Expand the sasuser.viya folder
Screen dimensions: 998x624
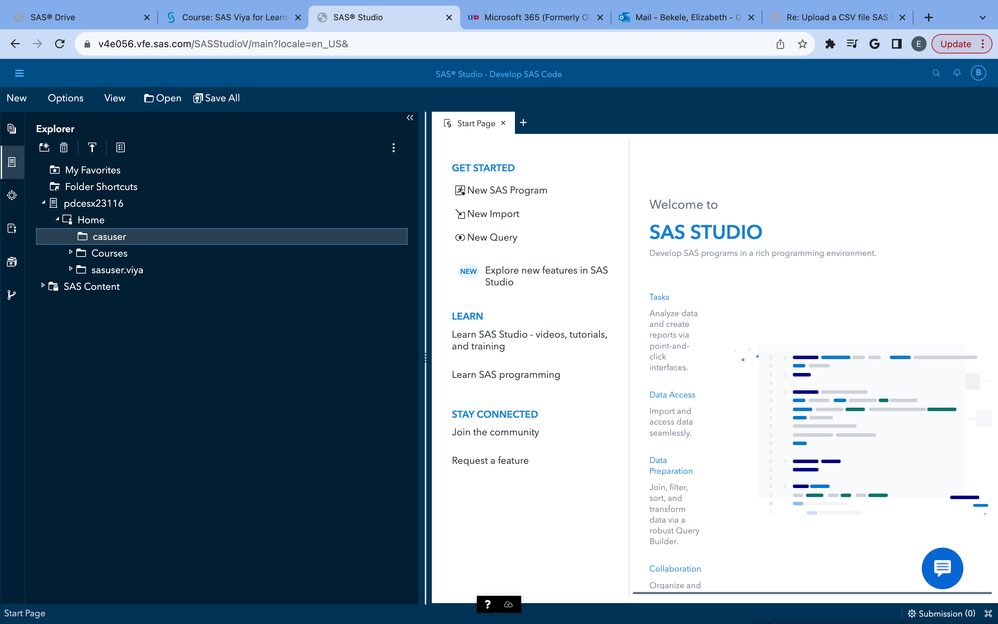70,269
